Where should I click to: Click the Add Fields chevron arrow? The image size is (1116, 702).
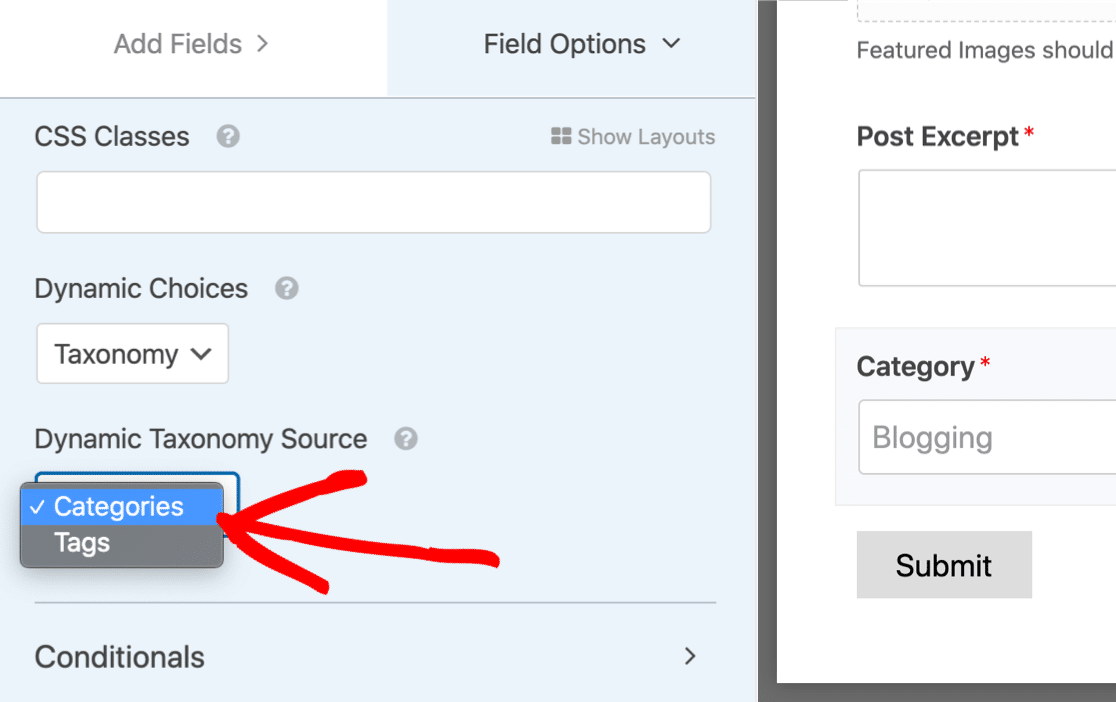click(x=263, y=44)
